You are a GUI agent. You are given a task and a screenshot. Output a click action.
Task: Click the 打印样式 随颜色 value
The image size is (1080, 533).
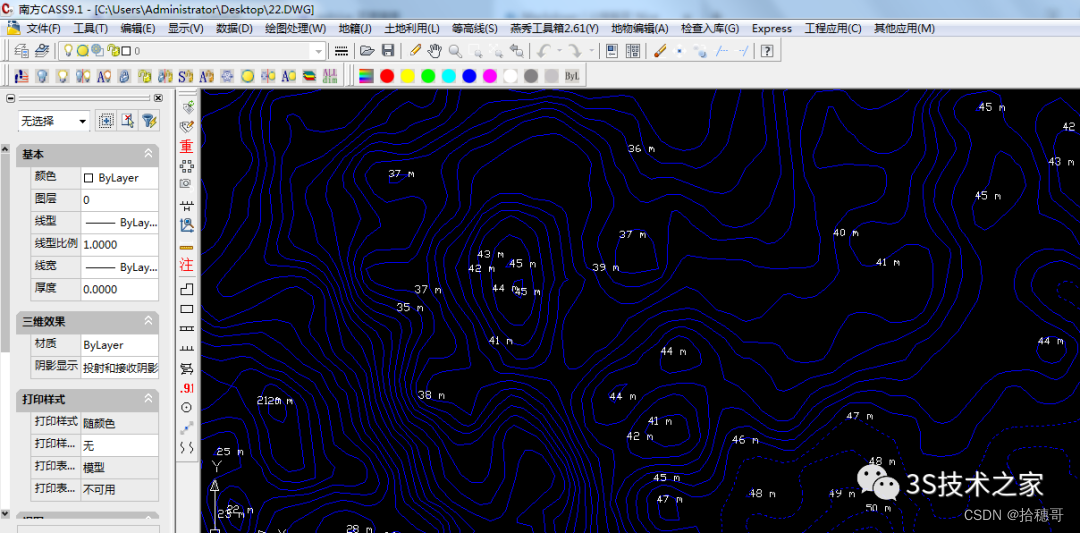[x=120, y=423]
